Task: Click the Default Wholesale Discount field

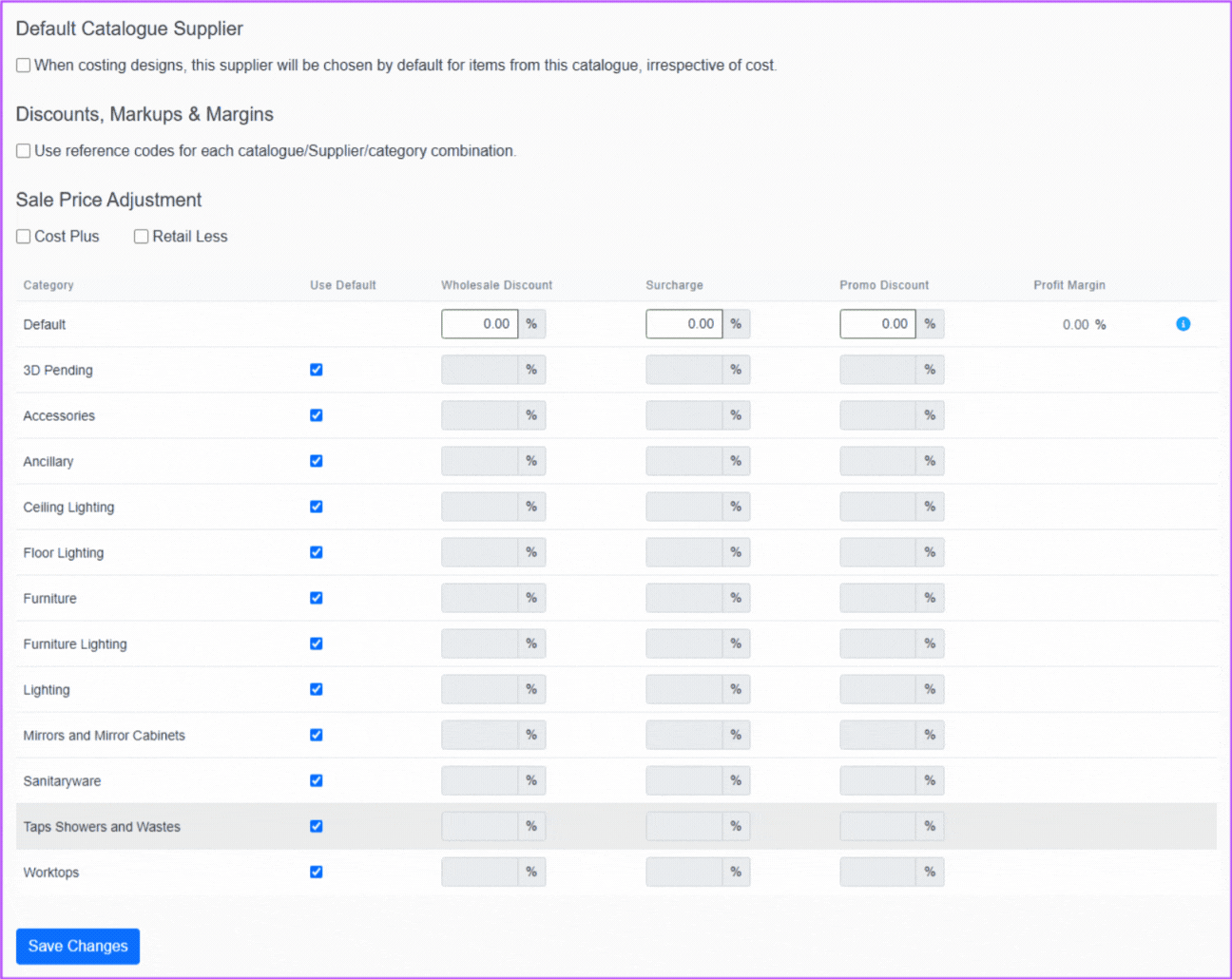Action: click(x=480, y=324)
